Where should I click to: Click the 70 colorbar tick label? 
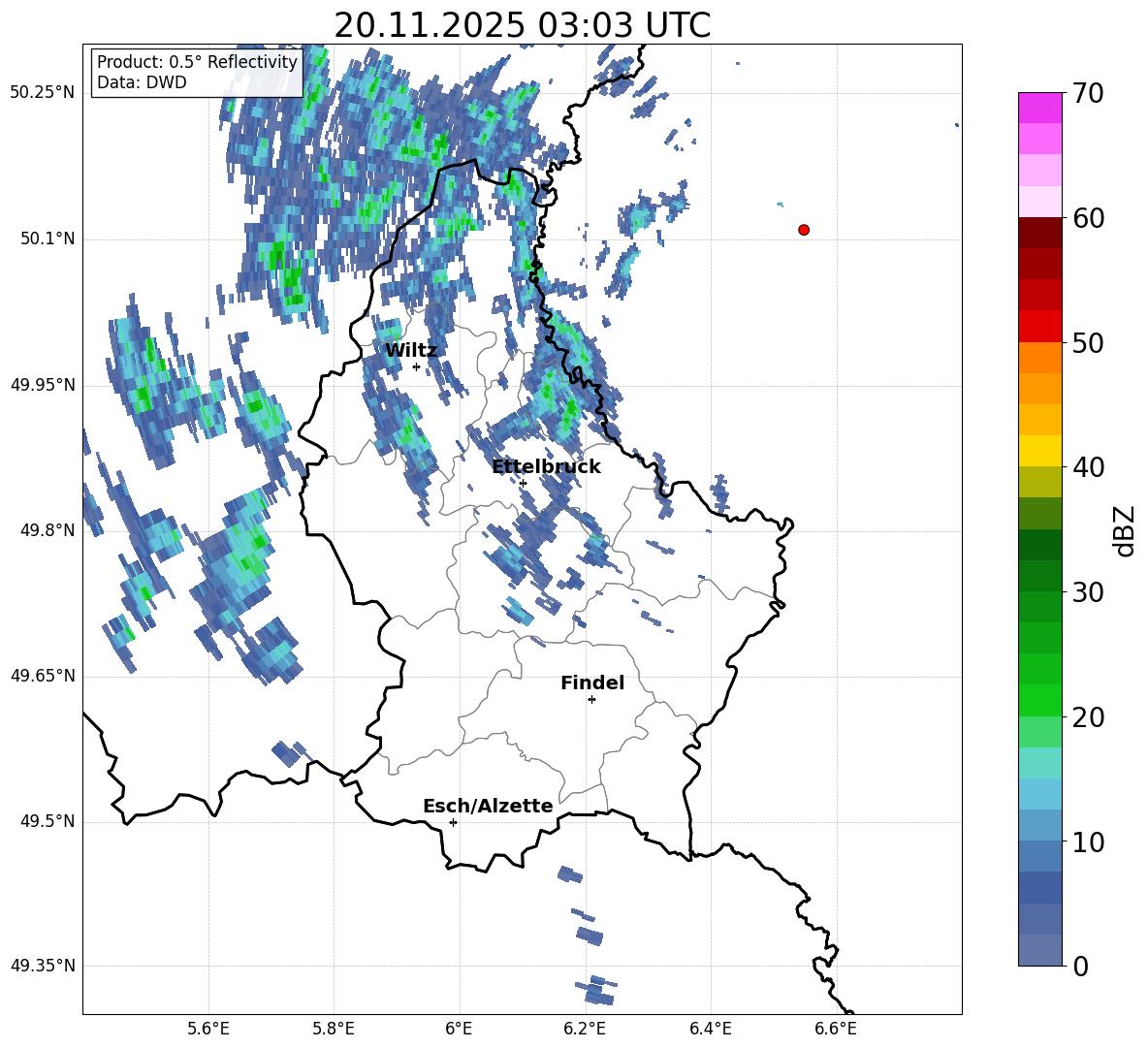pyautogui.click(x=1087, y=94)
